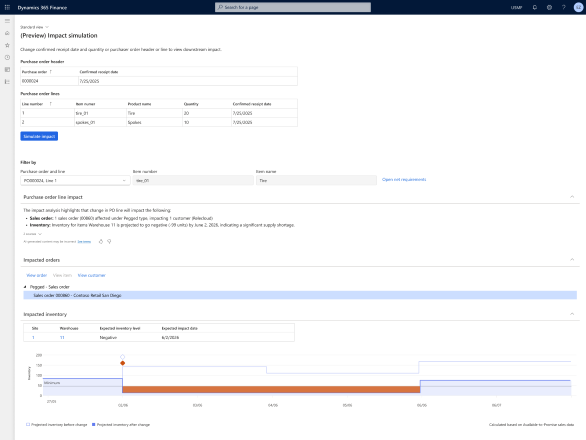Click Negative expected inventory level cell

[x=108, y=338]
